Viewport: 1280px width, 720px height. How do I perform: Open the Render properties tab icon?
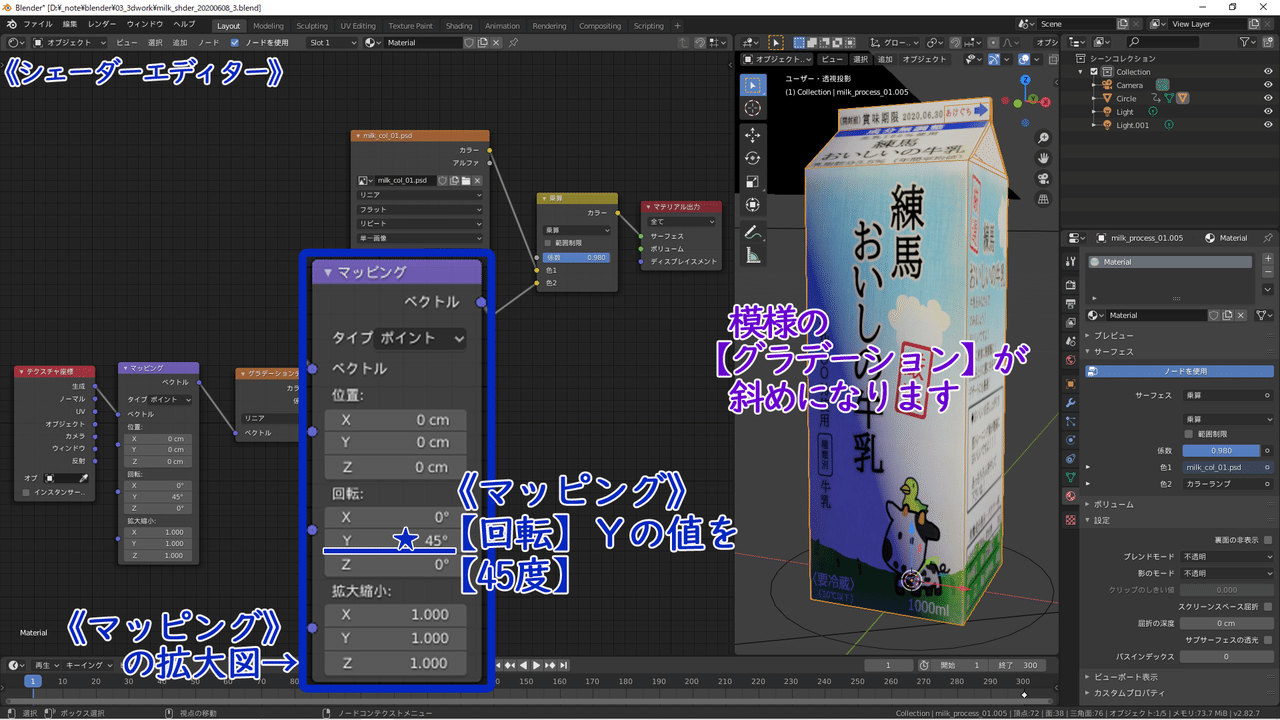click(x=1071, y=285)
